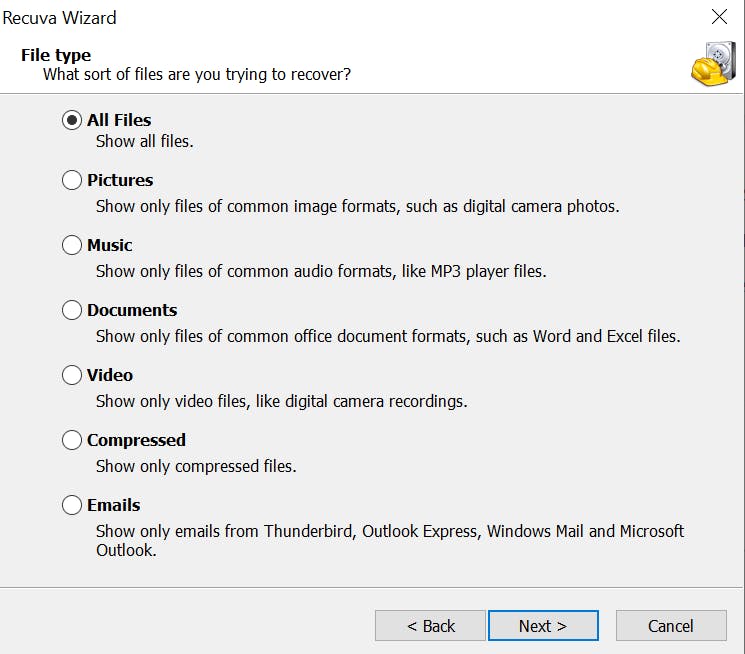Cancel the Recuva wizard
This screenshot has width=745, height=654.
tap(670, 626)
